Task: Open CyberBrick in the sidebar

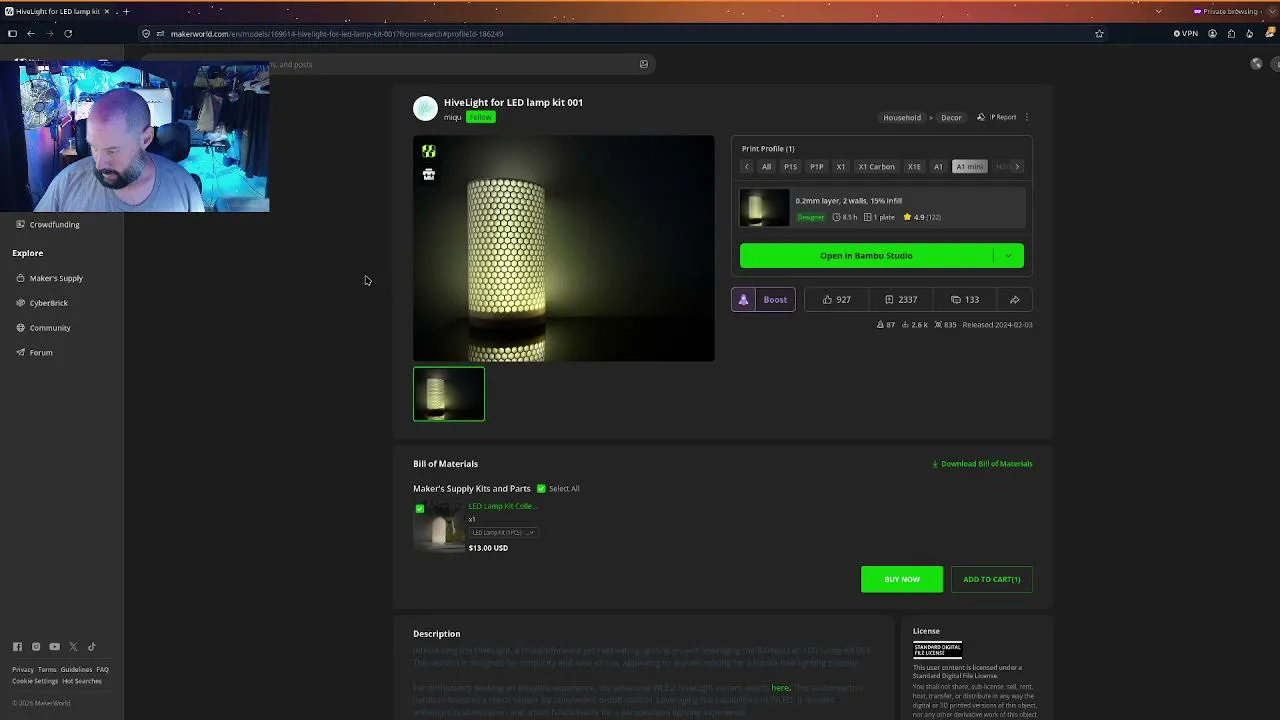Action: [48, 303]
